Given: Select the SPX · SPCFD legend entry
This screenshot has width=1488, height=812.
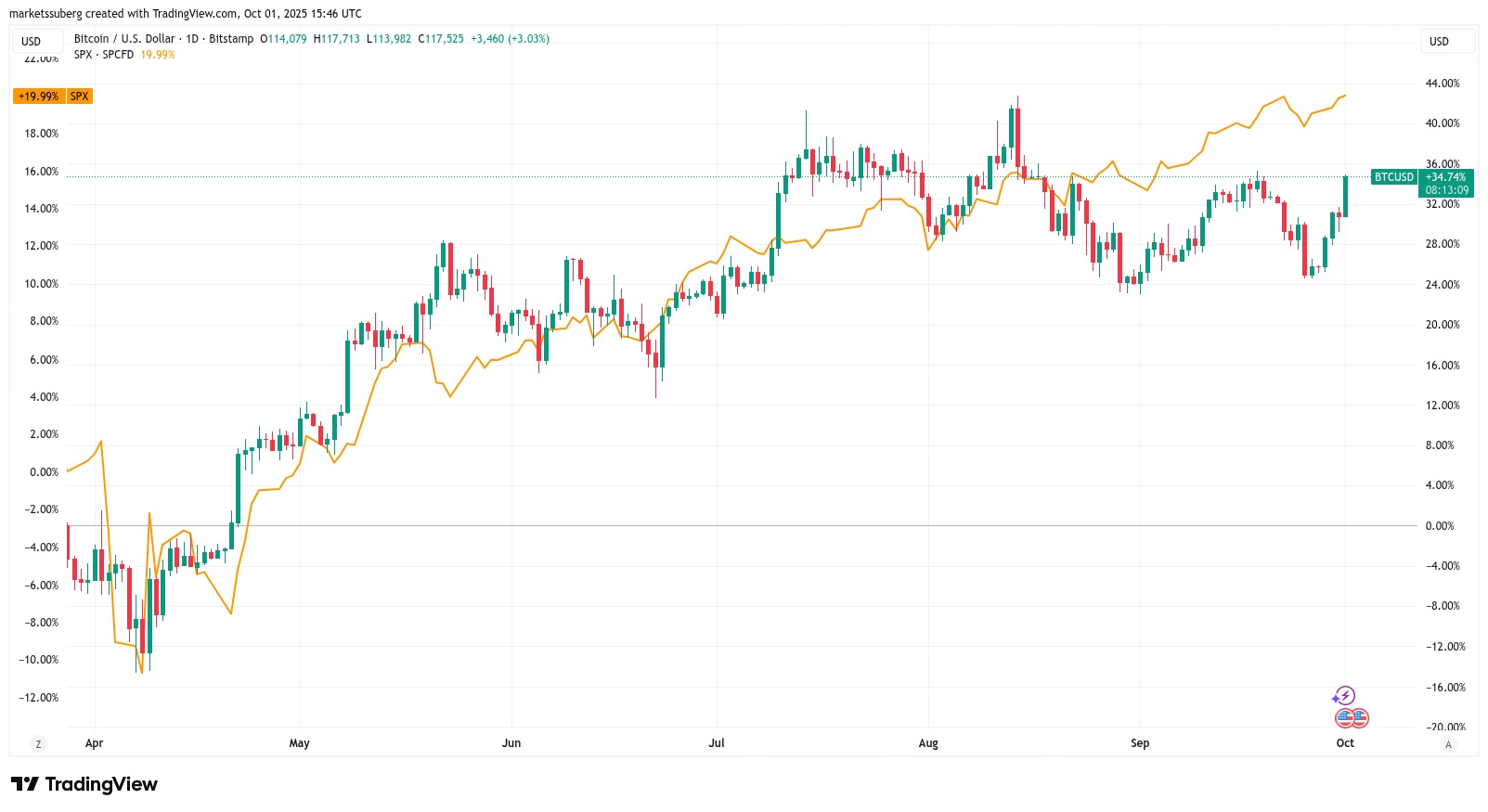Looking at the screenshot, I should click(104, 55).
